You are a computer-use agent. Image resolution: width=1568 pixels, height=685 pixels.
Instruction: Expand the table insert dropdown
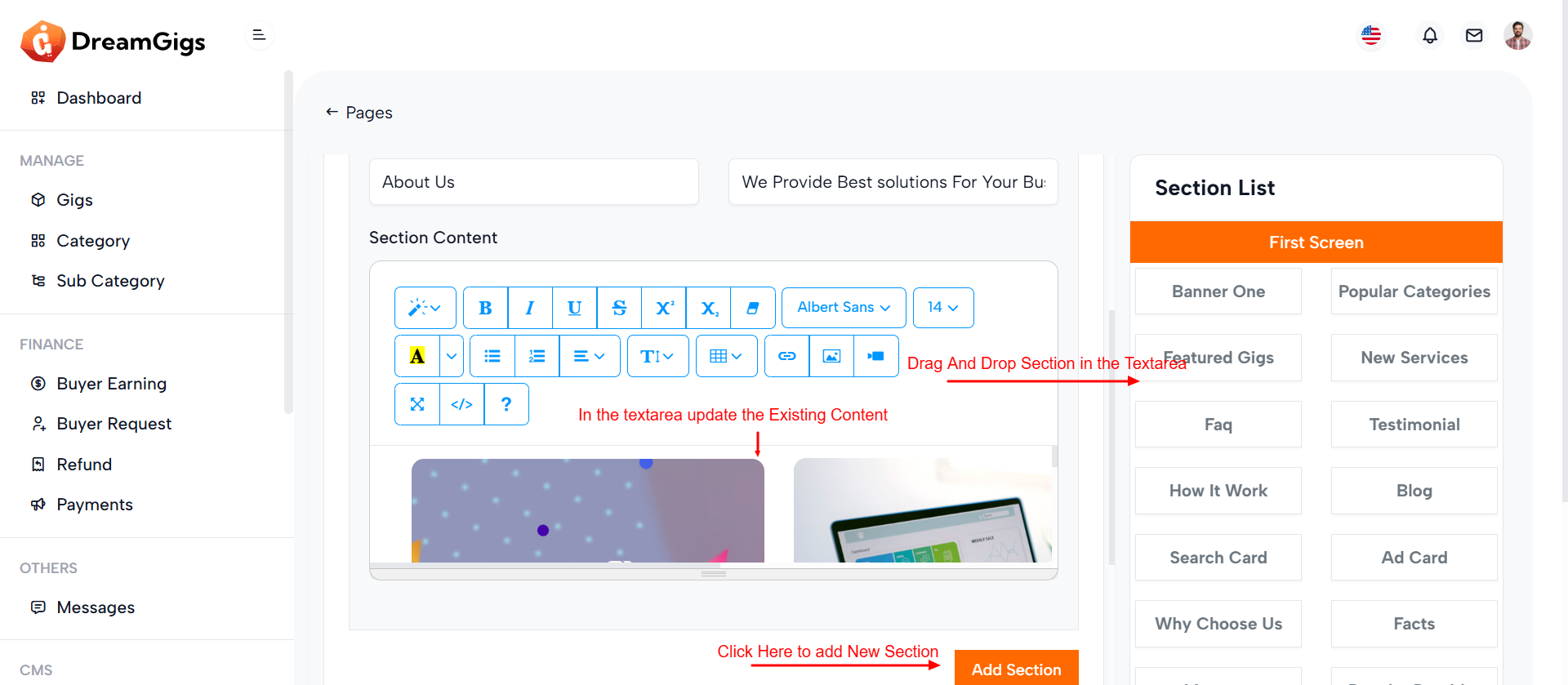click(x=726, y=356)
